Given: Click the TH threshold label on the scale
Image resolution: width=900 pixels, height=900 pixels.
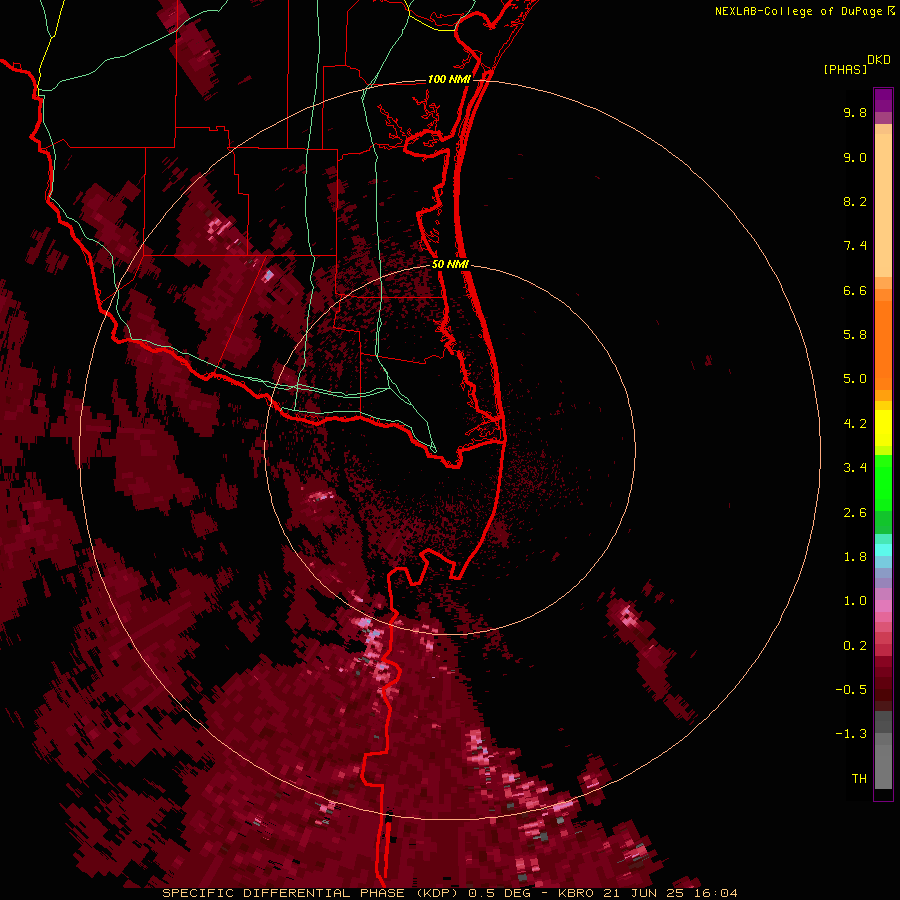Looking at the screenshot, I should pos(859,779).
